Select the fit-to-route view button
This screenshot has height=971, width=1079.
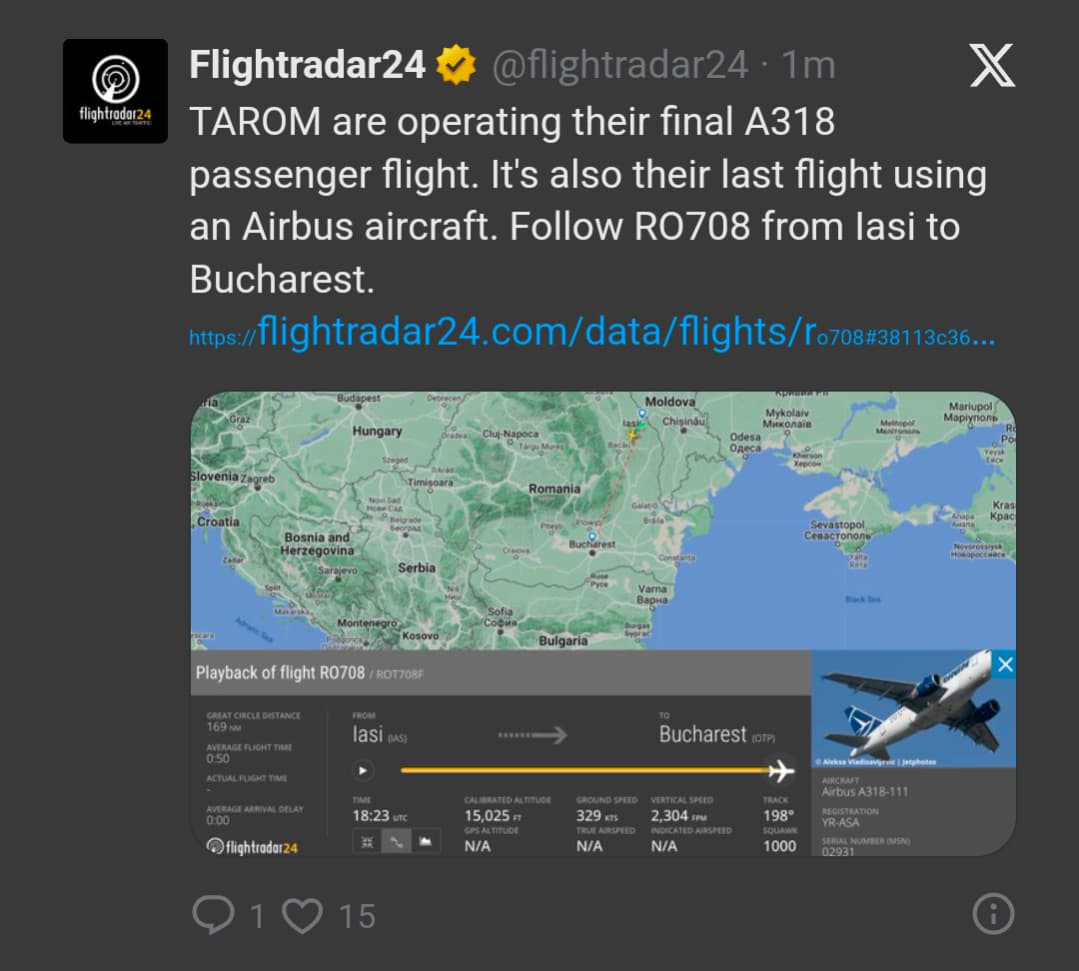click(366, 842)
